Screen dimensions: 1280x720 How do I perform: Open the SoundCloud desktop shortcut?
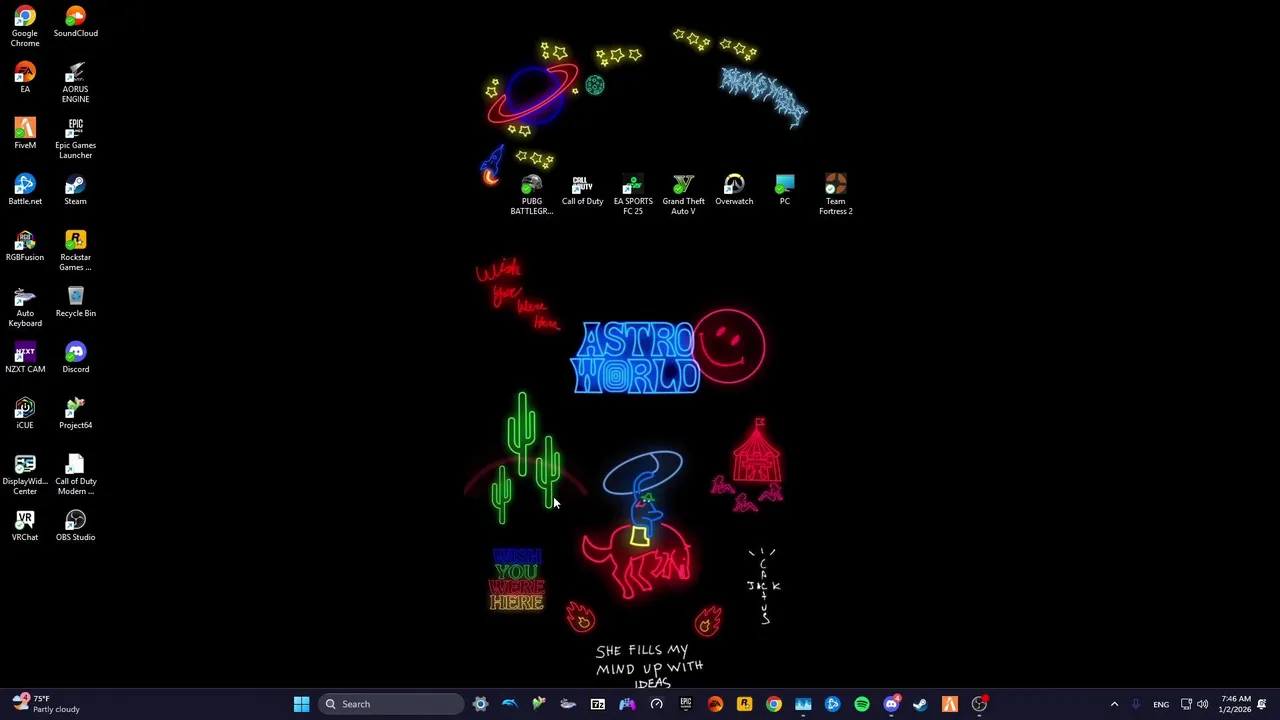[x=75, y=22]
